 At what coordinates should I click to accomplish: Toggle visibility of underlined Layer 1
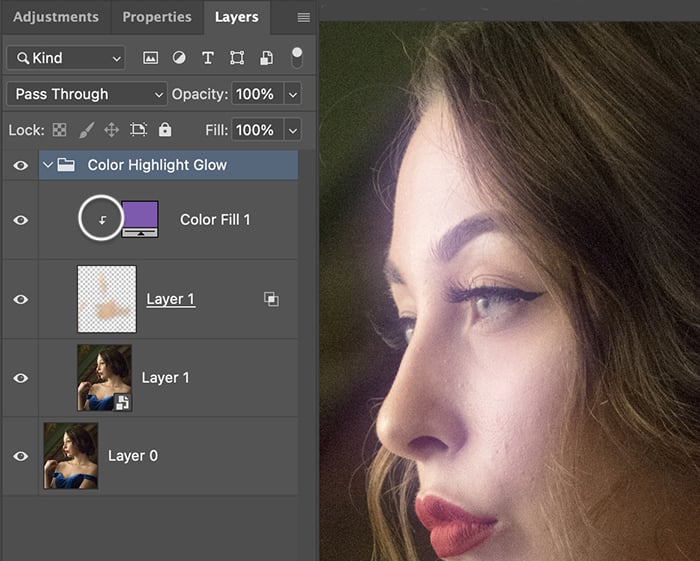(21, 299)
